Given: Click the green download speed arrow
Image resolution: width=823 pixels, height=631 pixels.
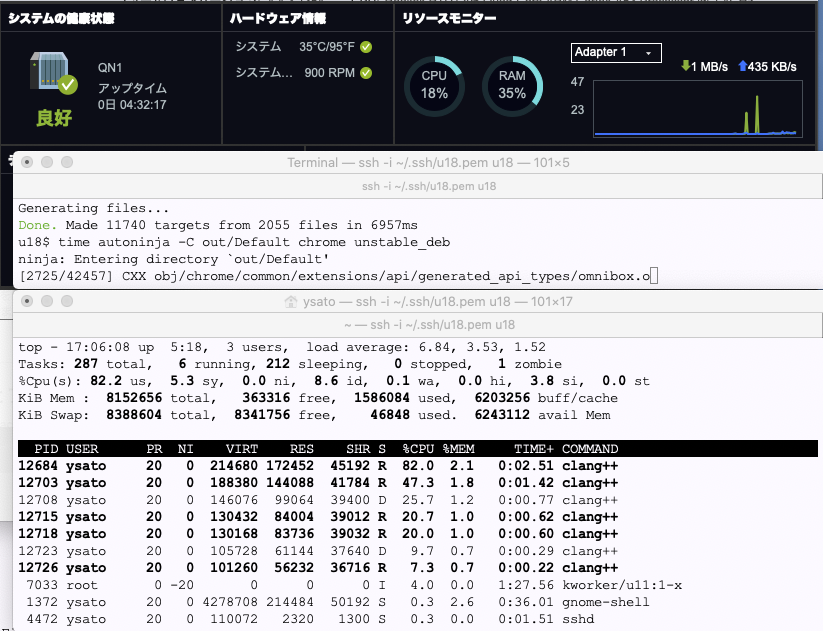Looking at the screenshot, I should coord(685,66).
